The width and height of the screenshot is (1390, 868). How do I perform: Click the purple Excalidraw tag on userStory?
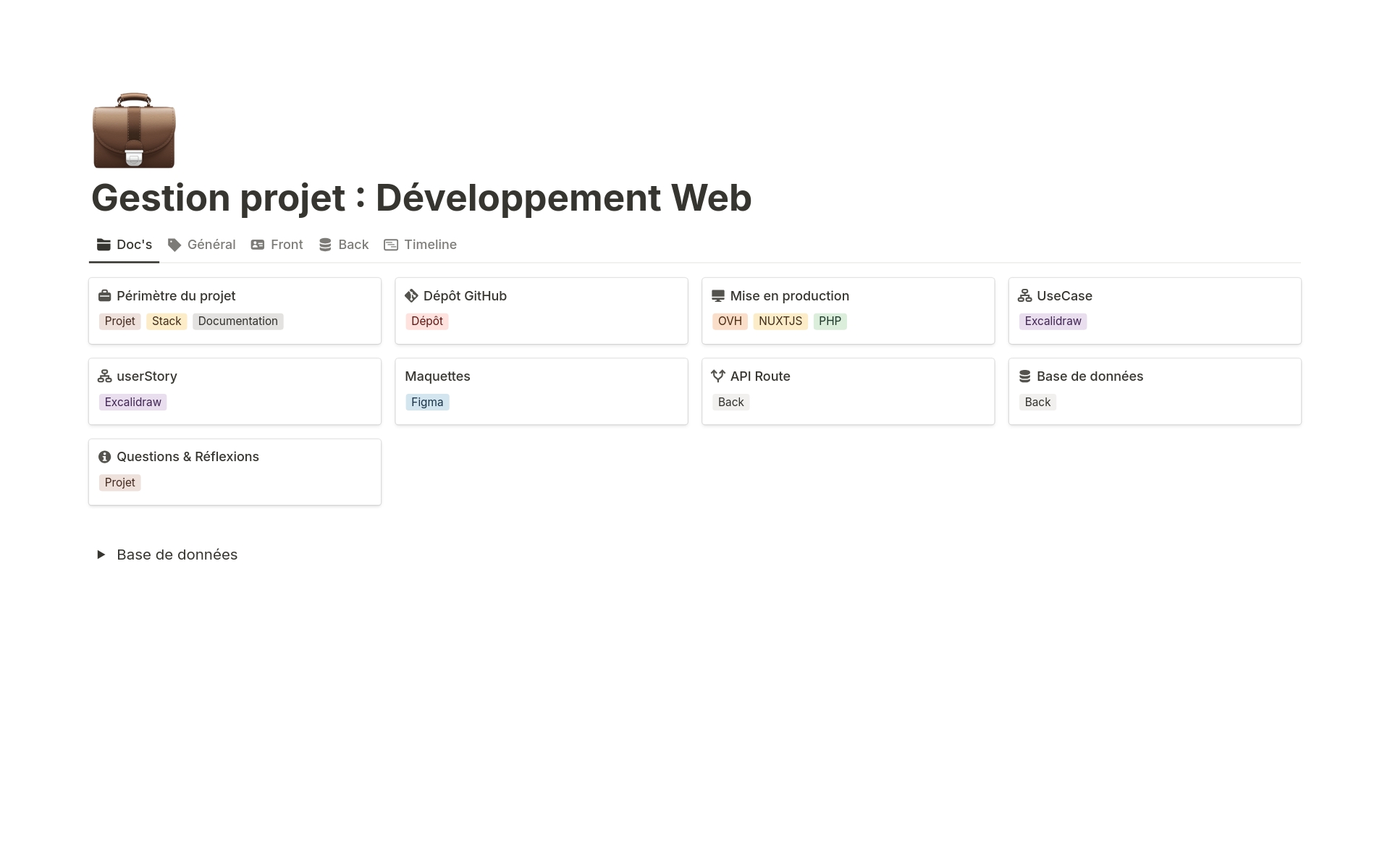coord(132,402)
